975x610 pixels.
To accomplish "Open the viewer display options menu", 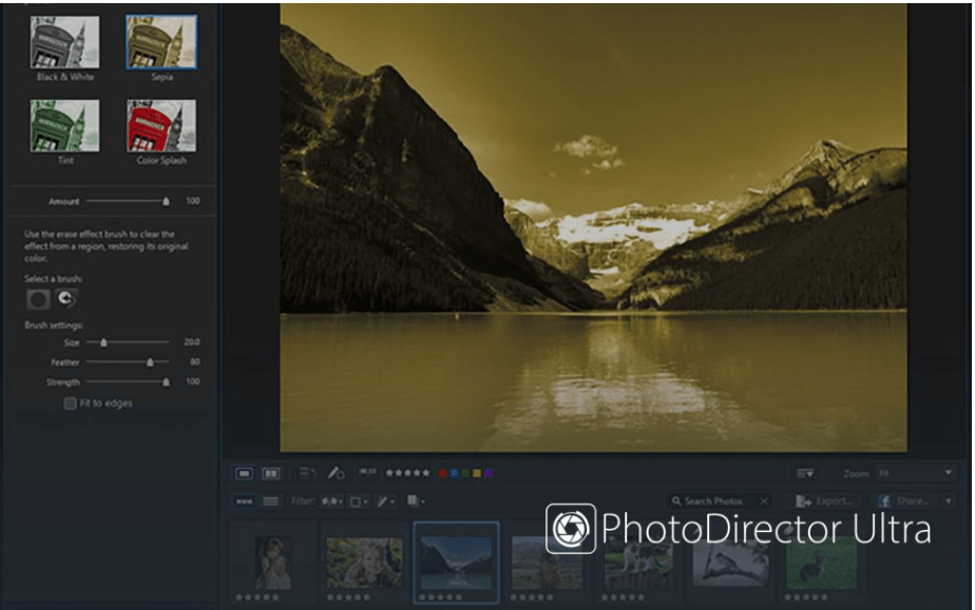I will [x=803, y=472].
